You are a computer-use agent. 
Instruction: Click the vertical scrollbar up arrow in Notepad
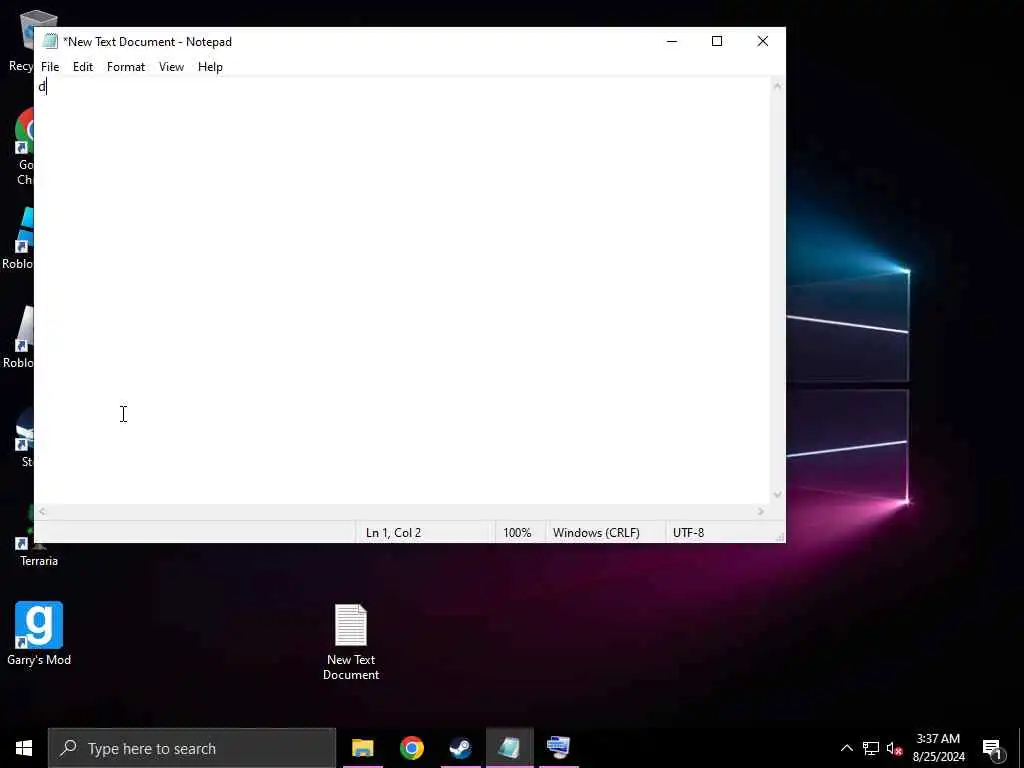777,86
